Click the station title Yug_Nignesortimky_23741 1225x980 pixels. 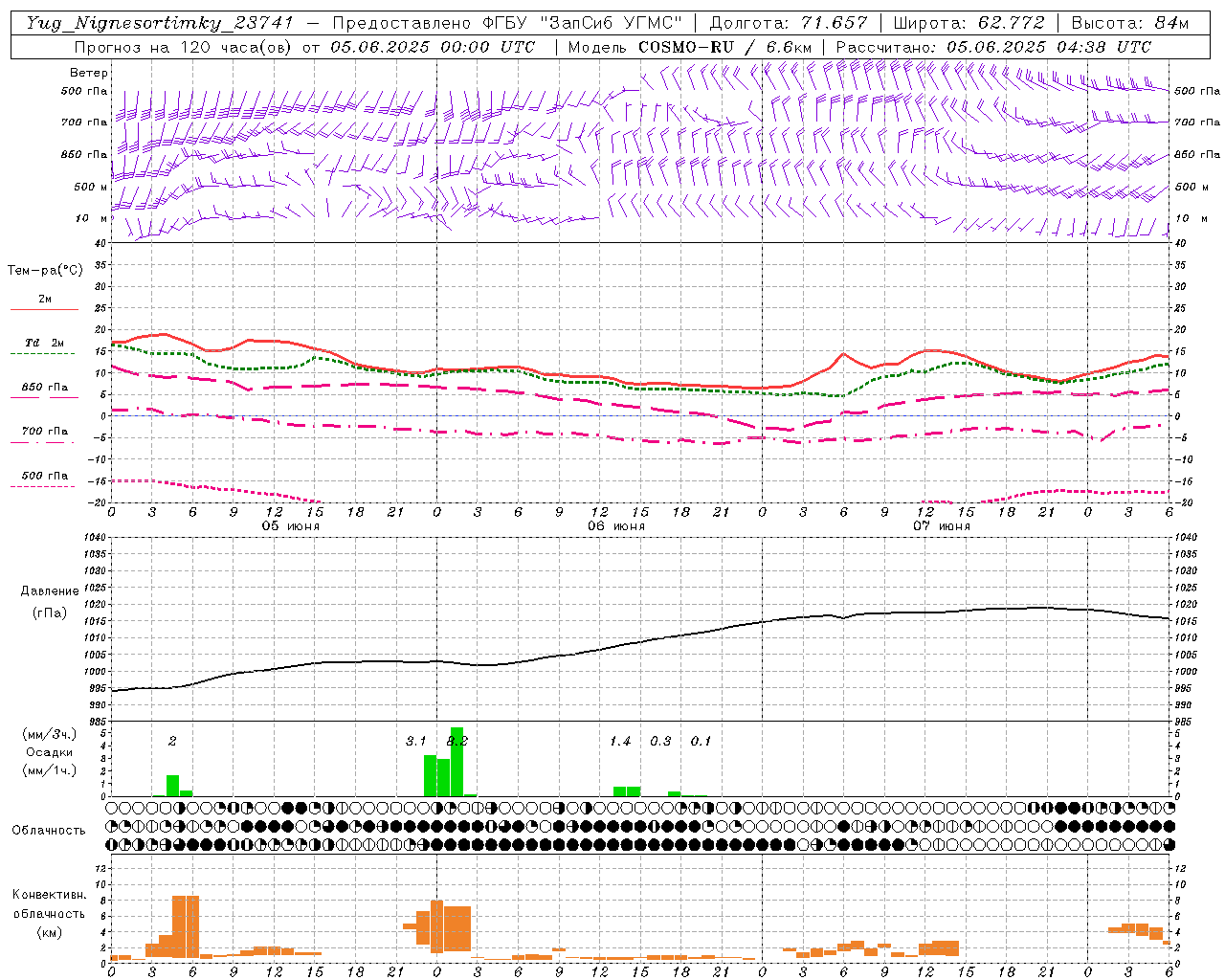coord(160,23)
